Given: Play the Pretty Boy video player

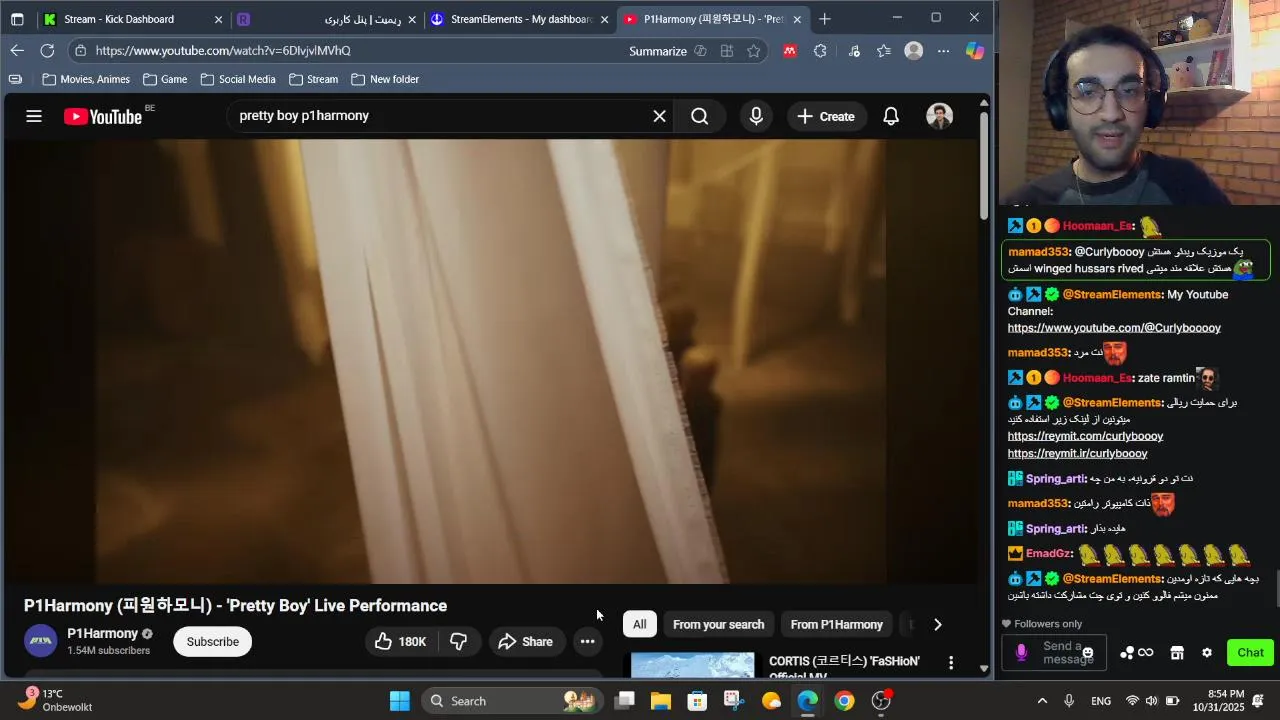Looking at the screenshot, I should (x=492, y=361).
